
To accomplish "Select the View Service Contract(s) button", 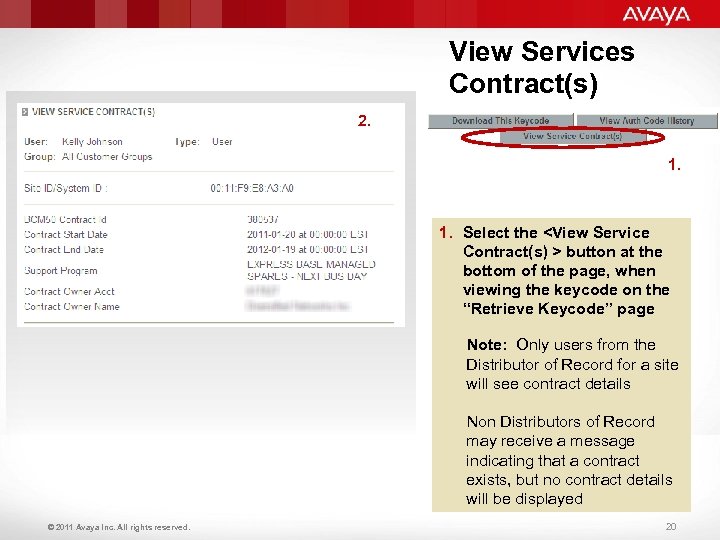I will click(573, 136).
